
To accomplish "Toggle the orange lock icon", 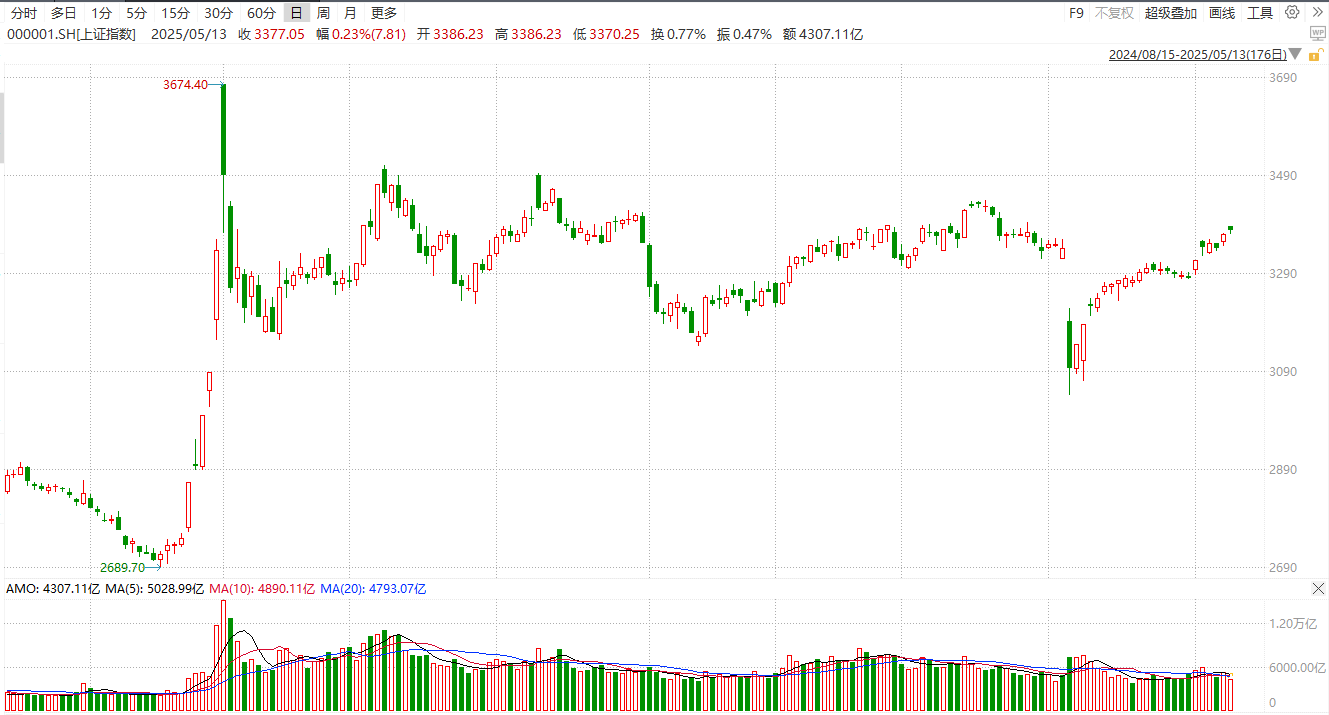I will (x=1317, y=53).
